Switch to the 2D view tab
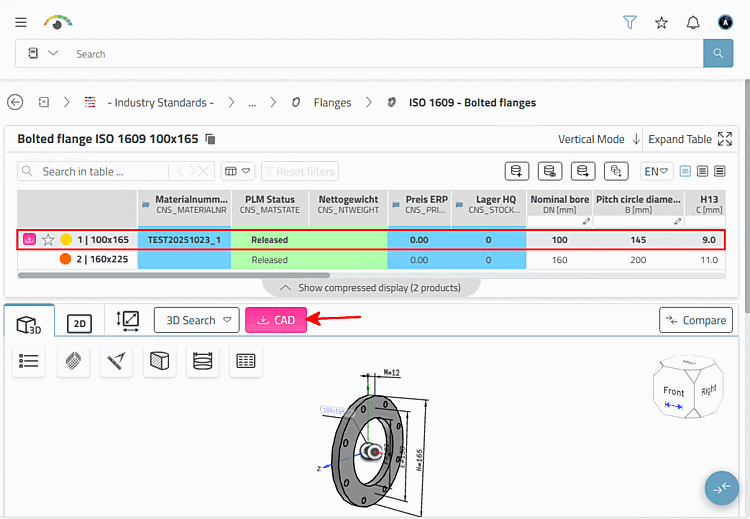 (79, 324)
